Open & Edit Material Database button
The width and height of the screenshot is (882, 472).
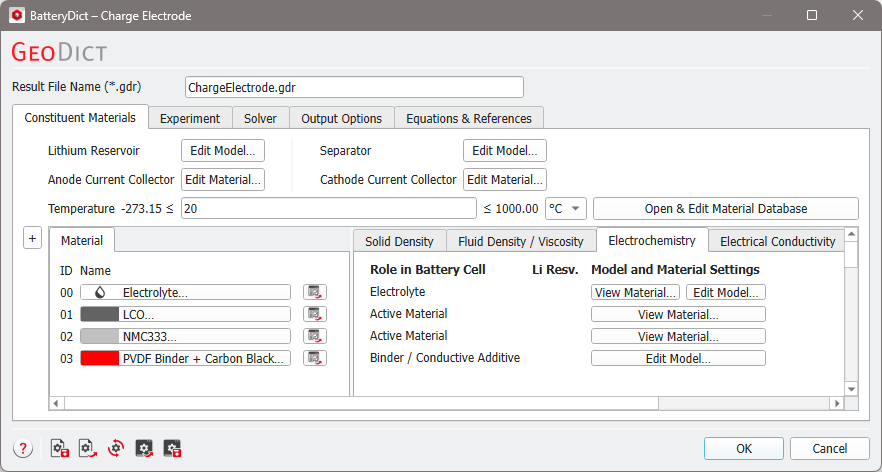coord(726,208)
